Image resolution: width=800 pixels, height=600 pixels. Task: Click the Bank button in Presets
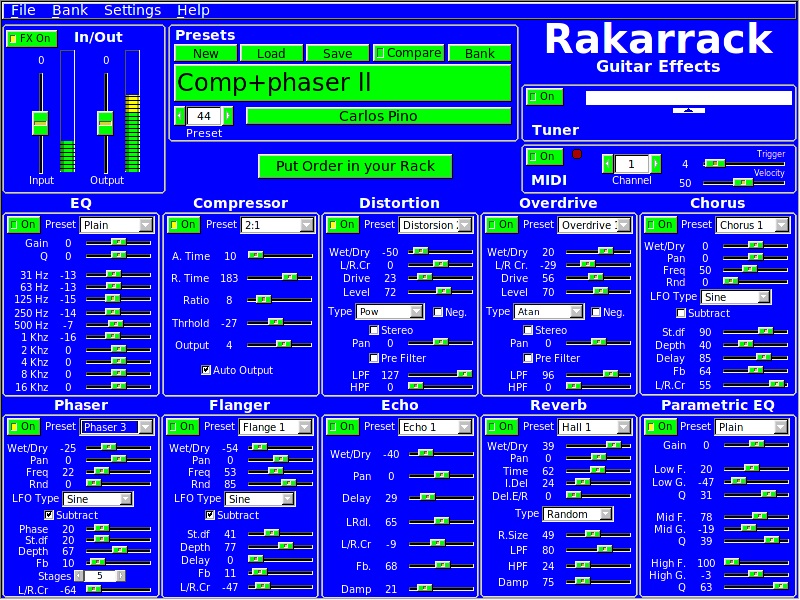pyautogui.click(x=480, y=54)
